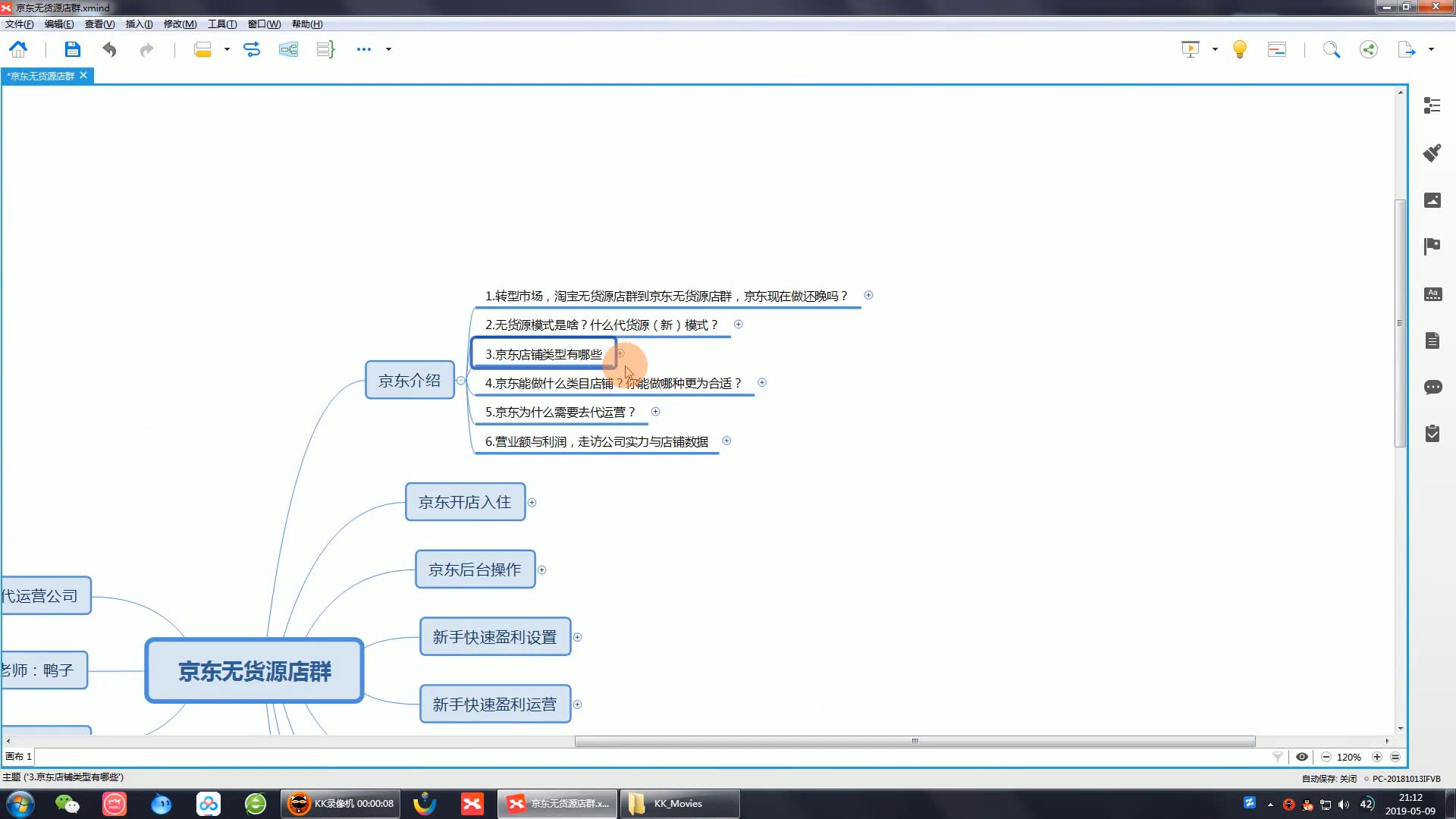Viewport: 1456px width, 819px height.
Task: Select topic 3.京东店铺类型有哪些
Action: coord(543,354)
